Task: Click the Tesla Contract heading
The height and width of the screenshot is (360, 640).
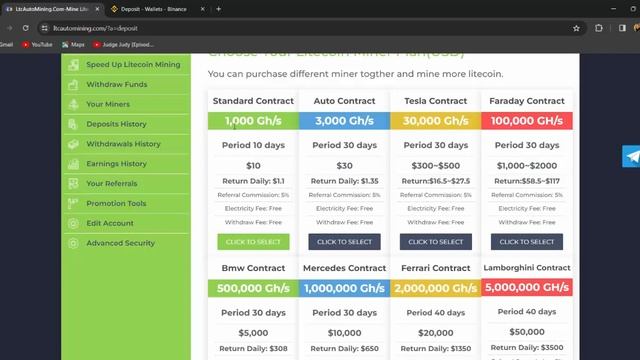Action: pos(436,101)
